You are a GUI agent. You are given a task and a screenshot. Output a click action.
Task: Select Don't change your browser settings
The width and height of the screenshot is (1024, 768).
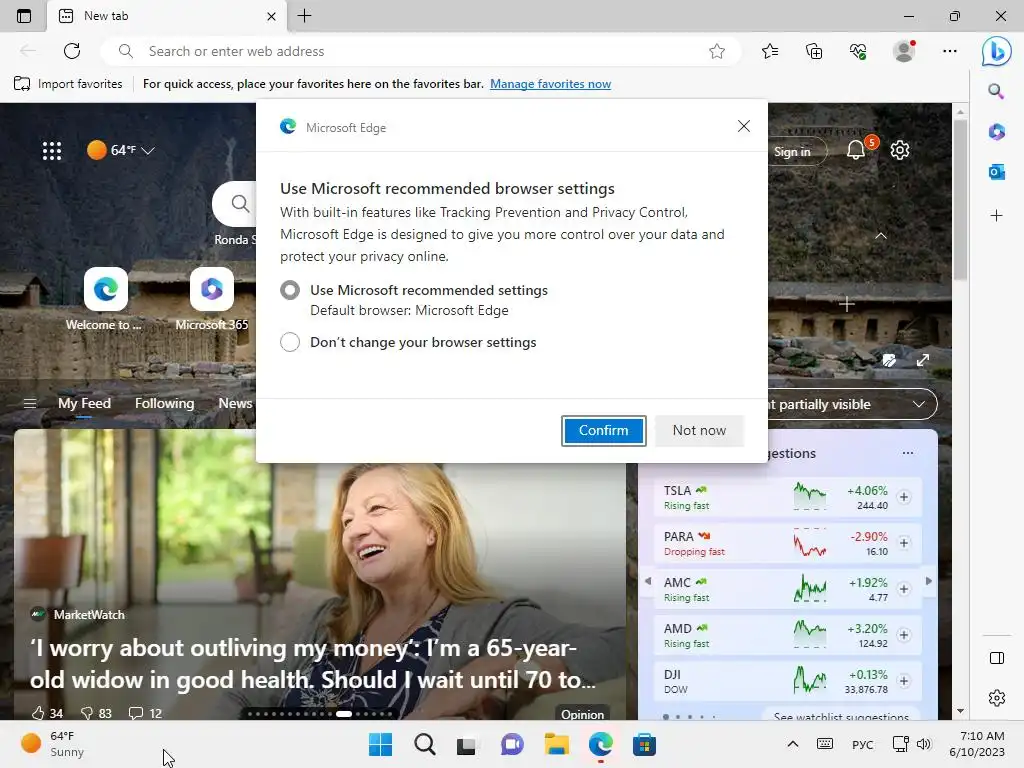(290, 342)
